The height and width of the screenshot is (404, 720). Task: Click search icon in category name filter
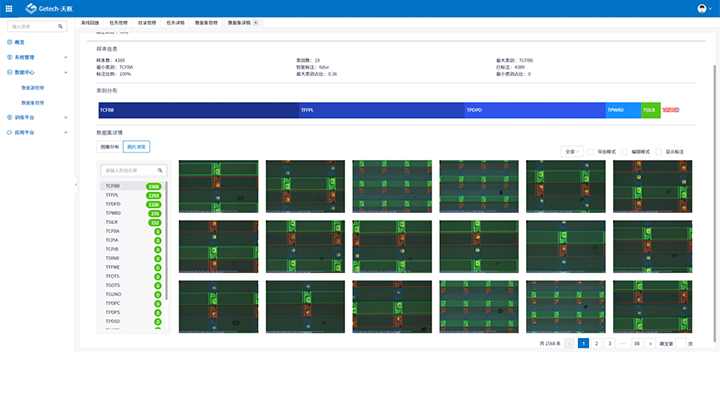159,170
